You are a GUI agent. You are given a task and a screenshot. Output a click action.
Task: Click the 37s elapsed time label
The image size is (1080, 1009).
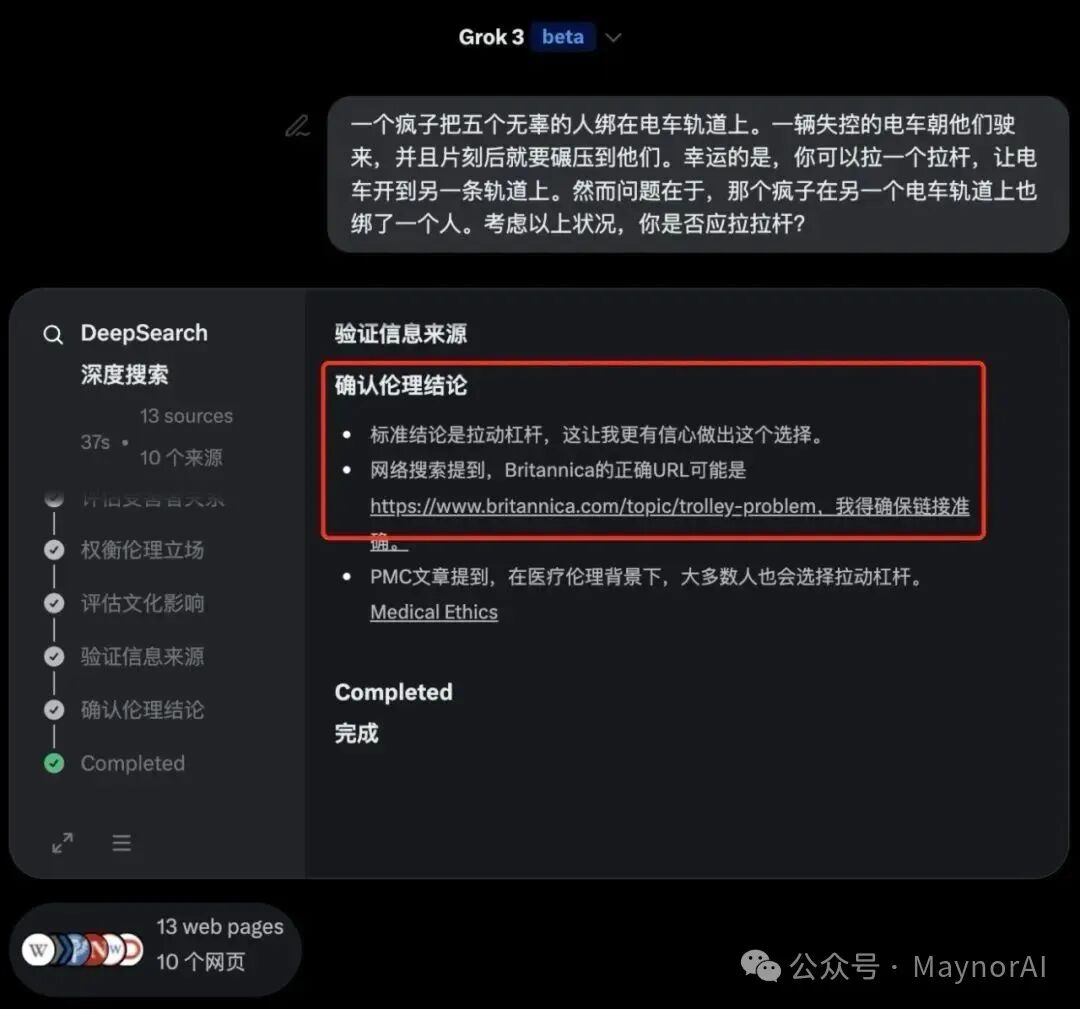pos(95,441)
